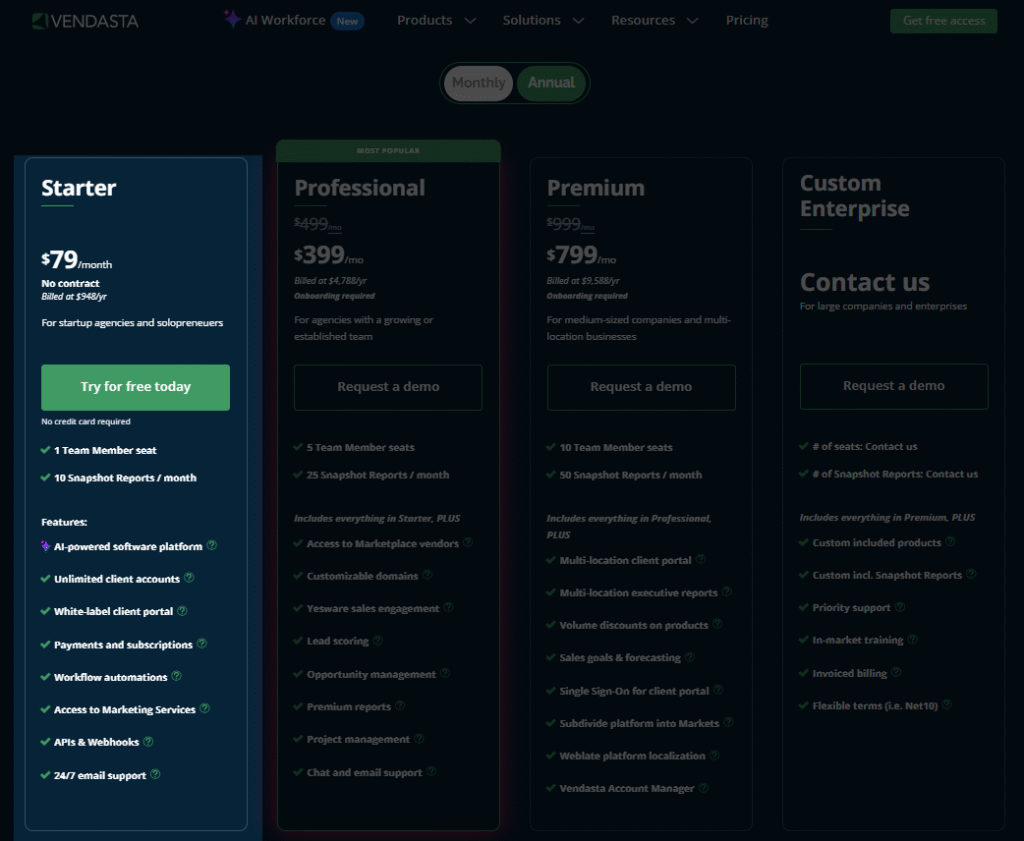Click help icon next to Priority support
The height and width of the screenshot is (841, 1024).
(899, 607)
